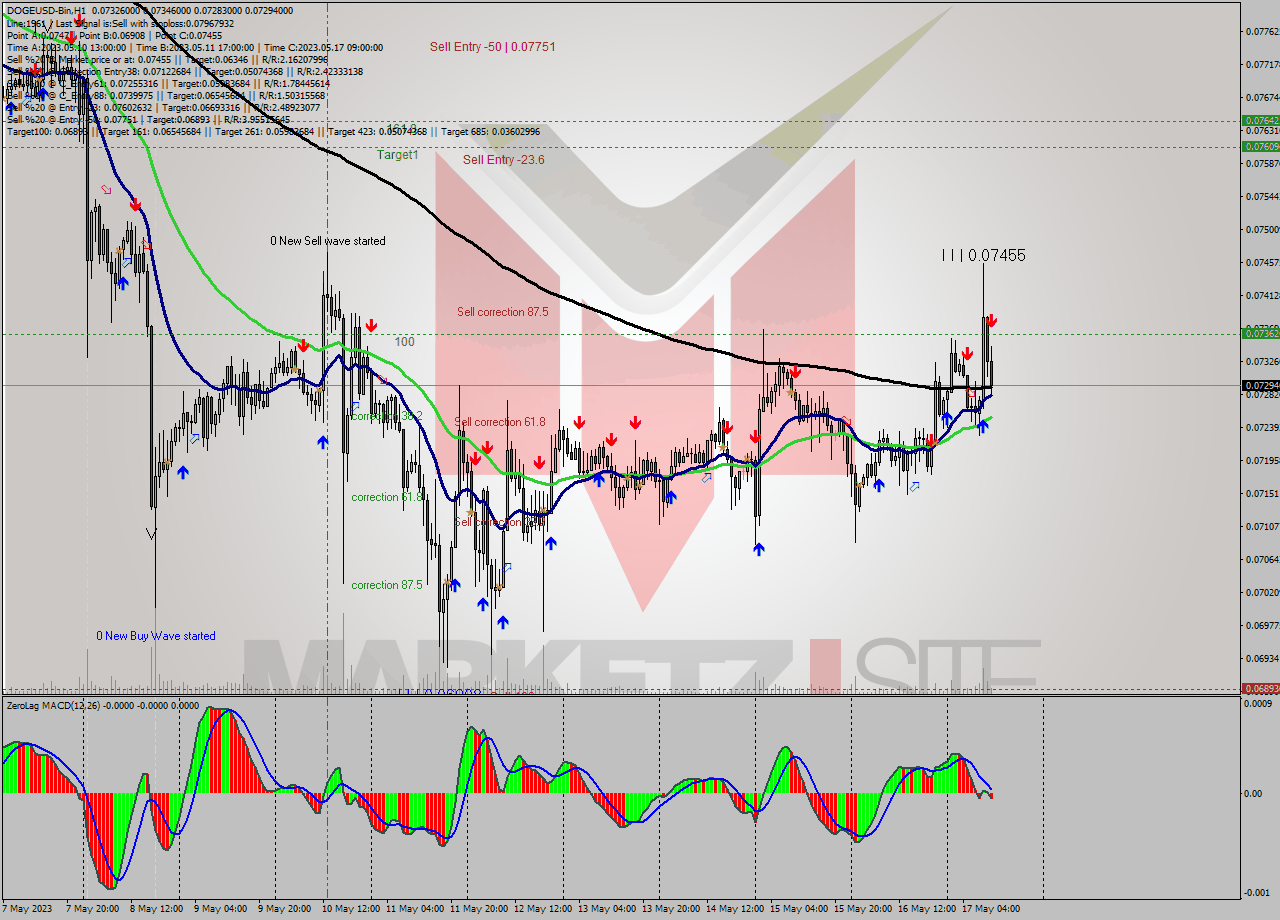Click the 'Sell Entry -50 | 0.07751' label
The height and width of the screenshot is (920, 1280).
pos(493,47)
